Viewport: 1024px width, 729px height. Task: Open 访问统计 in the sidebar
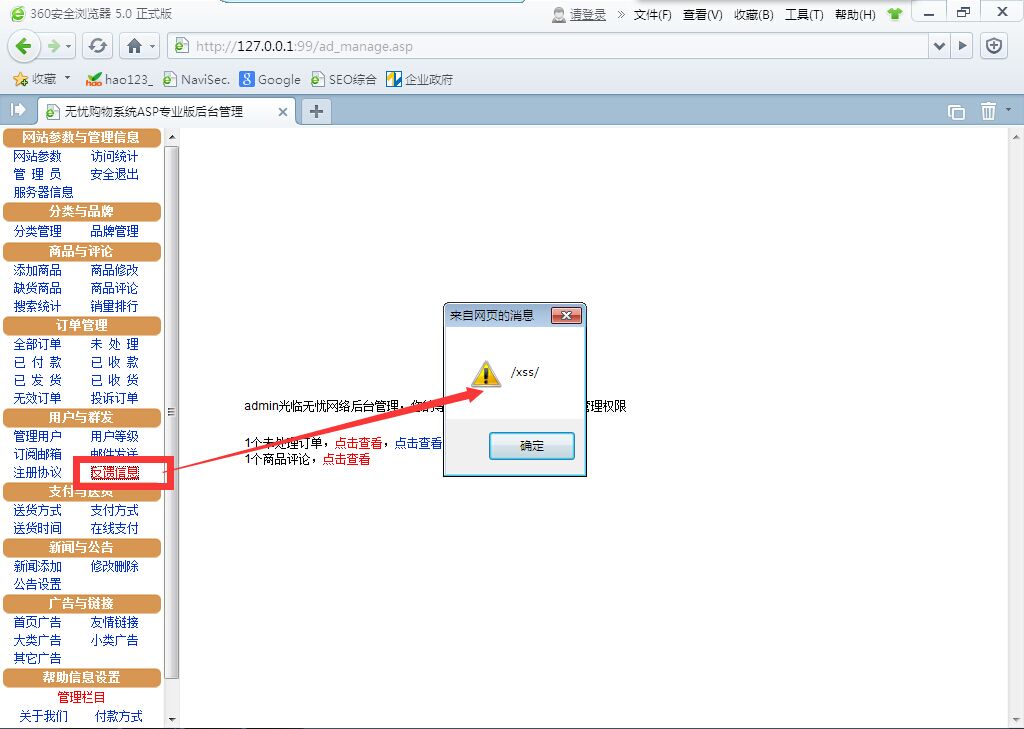pyautogui.click(x=114, y=156)
